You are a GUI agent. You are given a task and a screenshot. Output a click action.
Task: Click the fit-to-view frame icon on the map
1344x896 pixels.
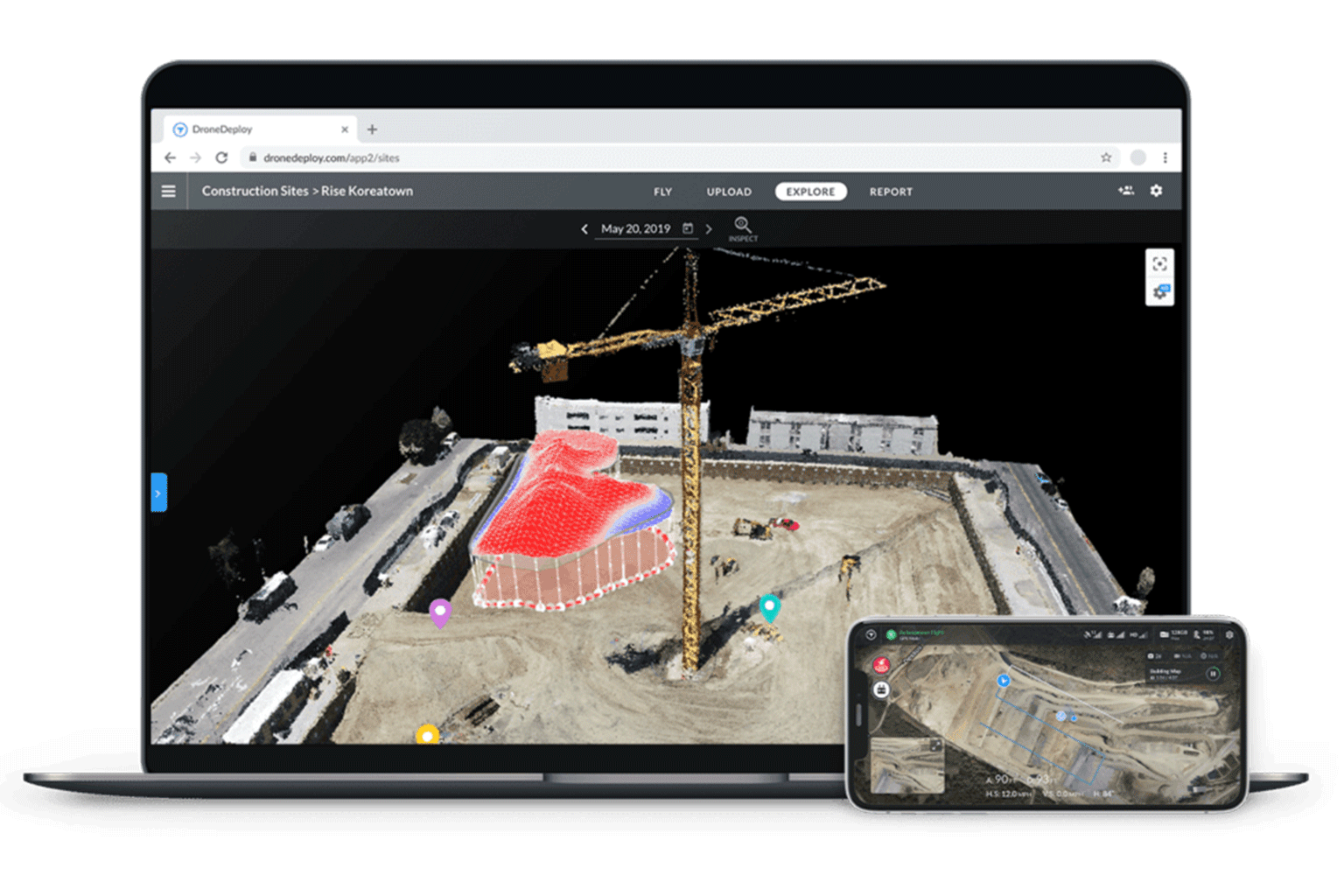(x=1159, y=263)
